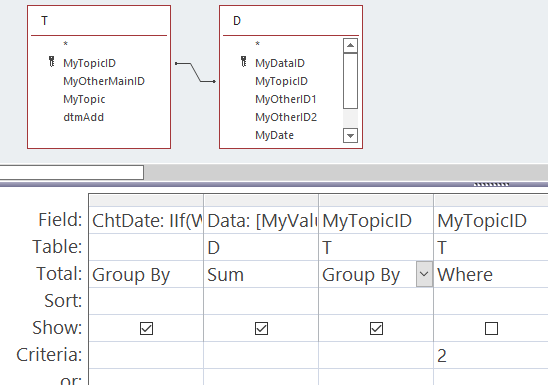
Task: Click the Sort cell under Data column
Action: point(261,301)
